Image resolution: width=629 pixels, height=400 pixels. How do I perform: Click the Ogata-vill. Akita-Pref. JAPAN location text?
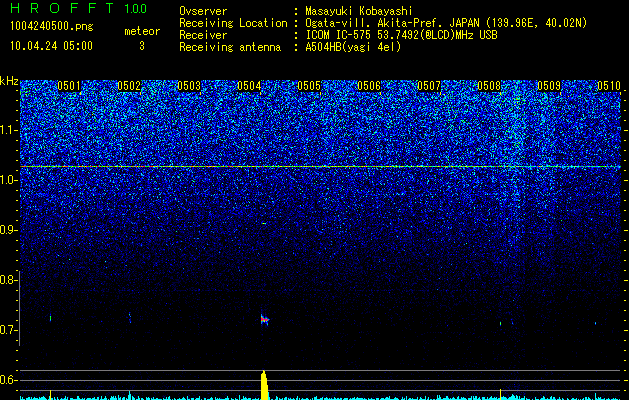(x=446, y=23)
